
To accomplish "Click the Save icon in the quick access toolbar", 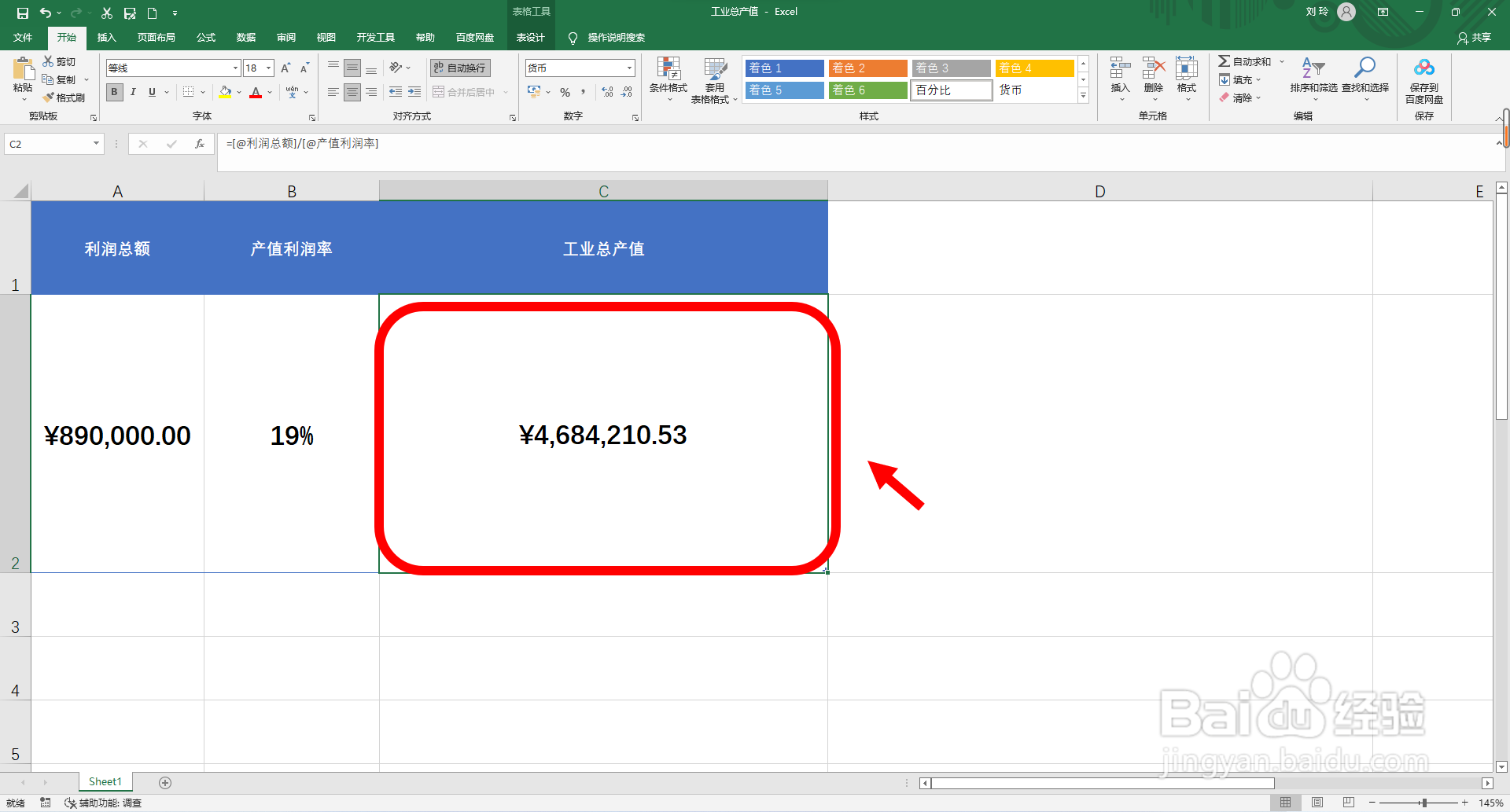I will click(x=23, y=13).
